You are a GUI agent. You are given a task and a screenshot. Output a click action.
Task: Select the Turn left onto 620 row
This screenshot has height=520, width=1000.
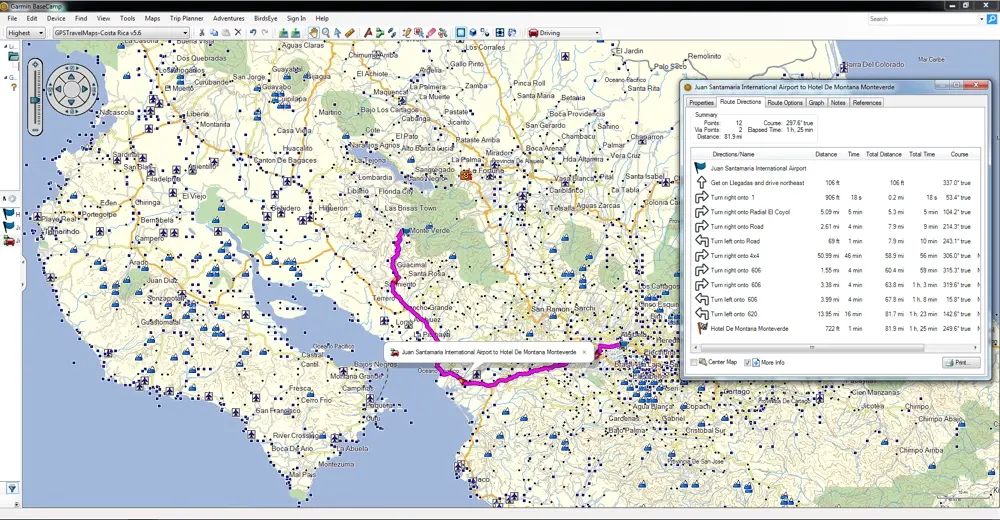tap(834, 314)
